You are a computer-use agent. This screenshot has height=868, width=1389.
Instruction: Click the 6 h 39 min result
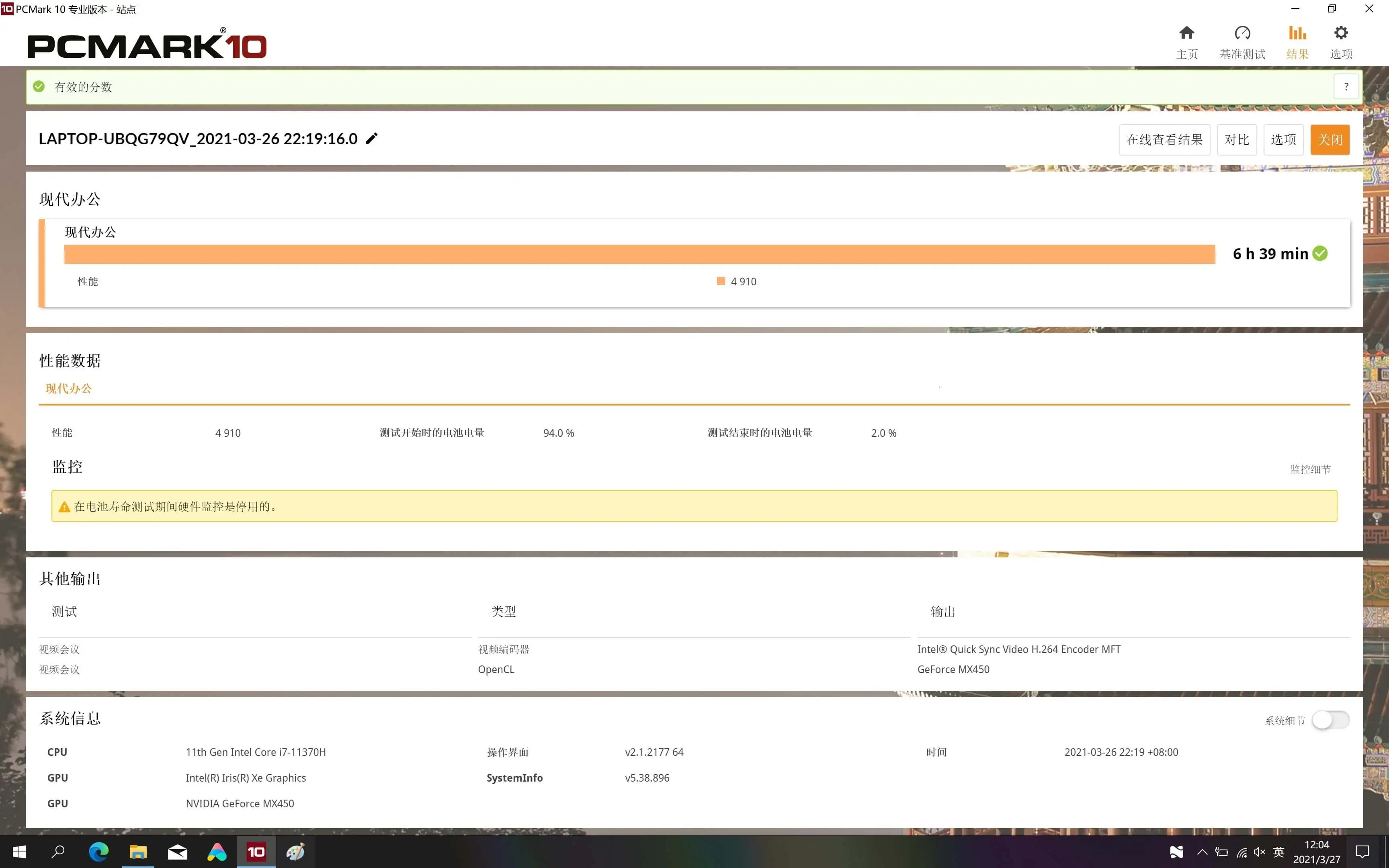(x=1270, y=253)
